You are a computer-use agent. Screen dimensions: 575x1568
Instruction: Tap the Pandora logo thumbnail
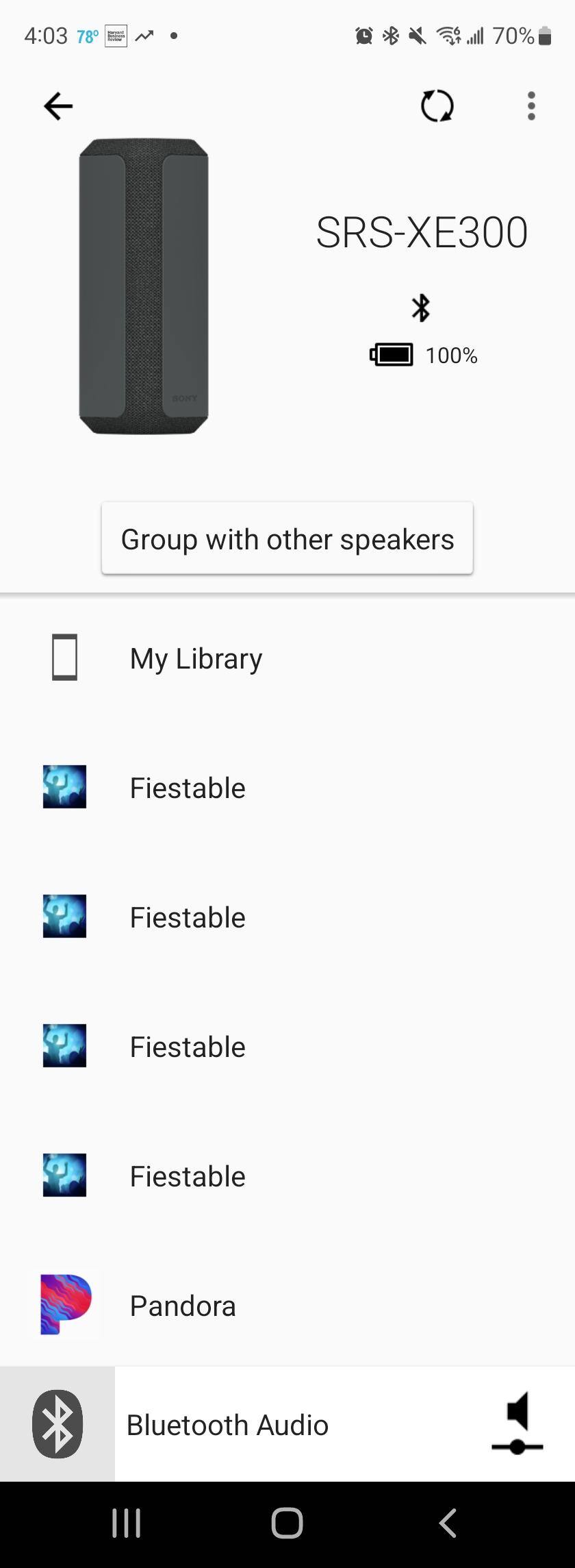pyautogui.click(x=65, y=1305)
